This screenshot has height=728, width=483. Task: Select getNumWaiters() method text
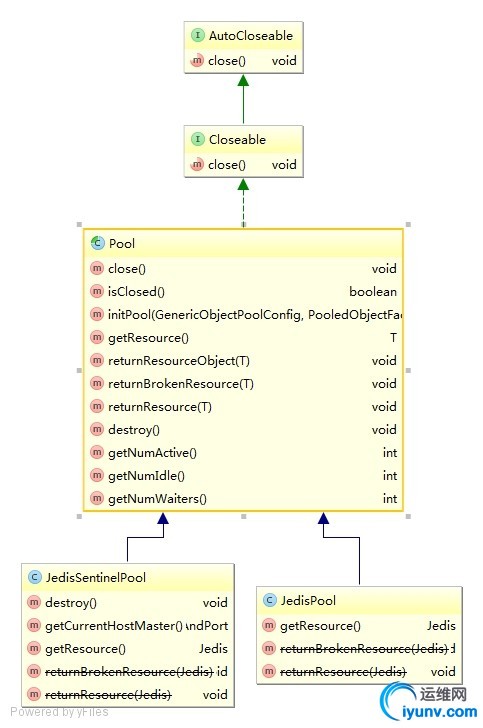click(x=157, y=499)
